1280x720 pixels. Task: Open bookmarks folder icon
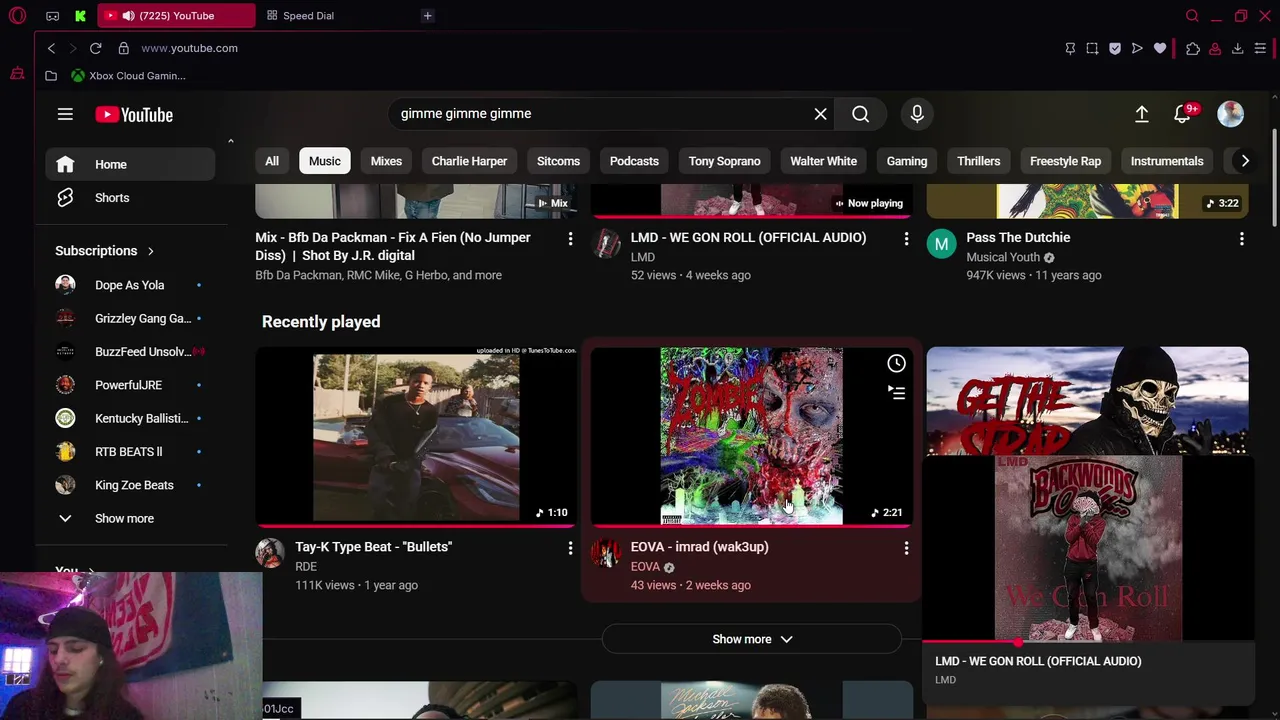point(51,76)
